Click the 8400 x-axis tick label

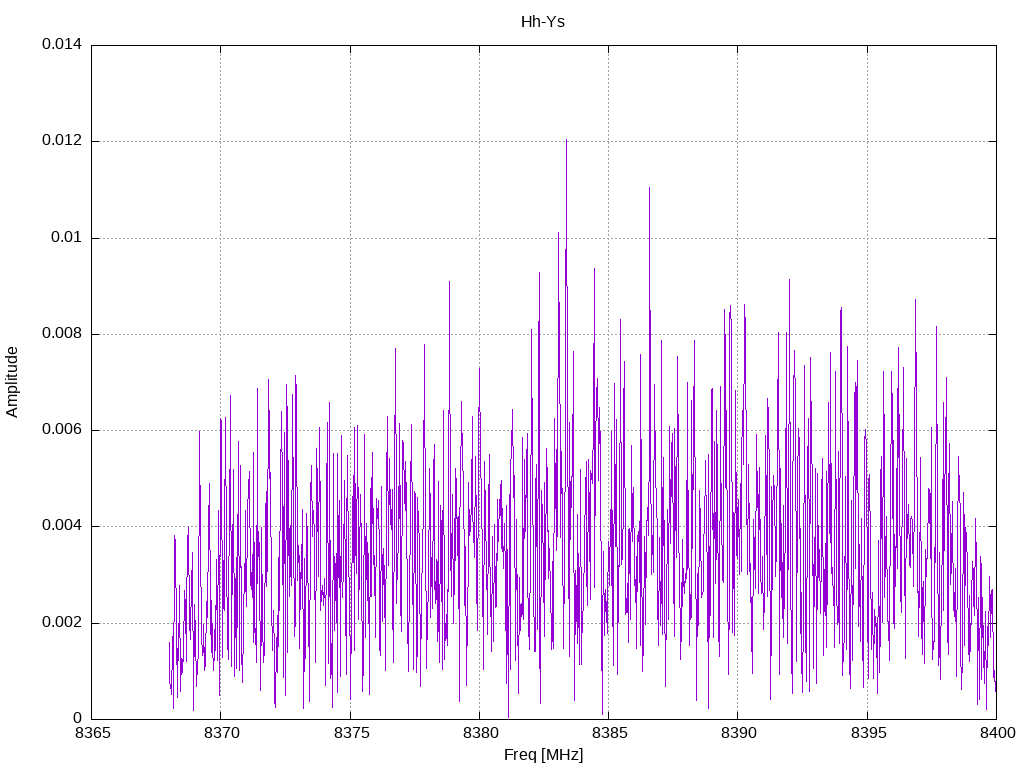tap(996, 734)
